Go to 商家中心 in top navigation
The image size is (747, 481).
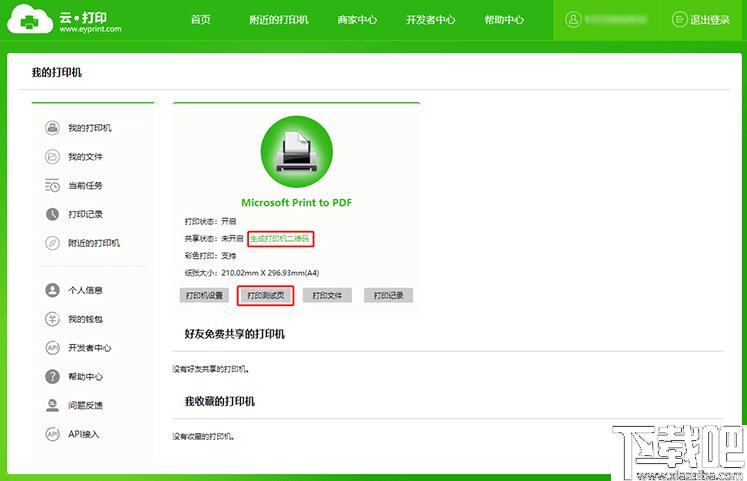[357, 20]
